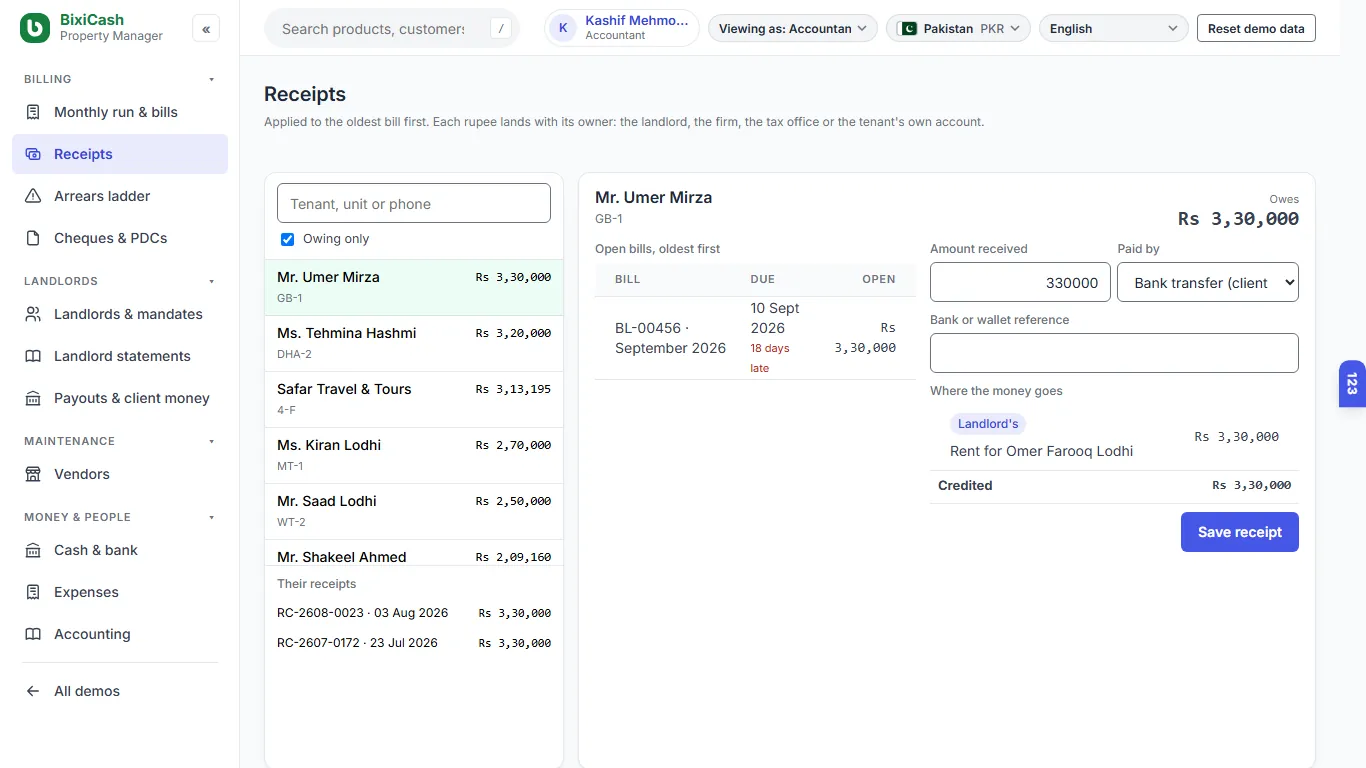Click the Landlords & mandates people icon
The width and height of the screenshot is (1366, 768).
tap(33, 314)
